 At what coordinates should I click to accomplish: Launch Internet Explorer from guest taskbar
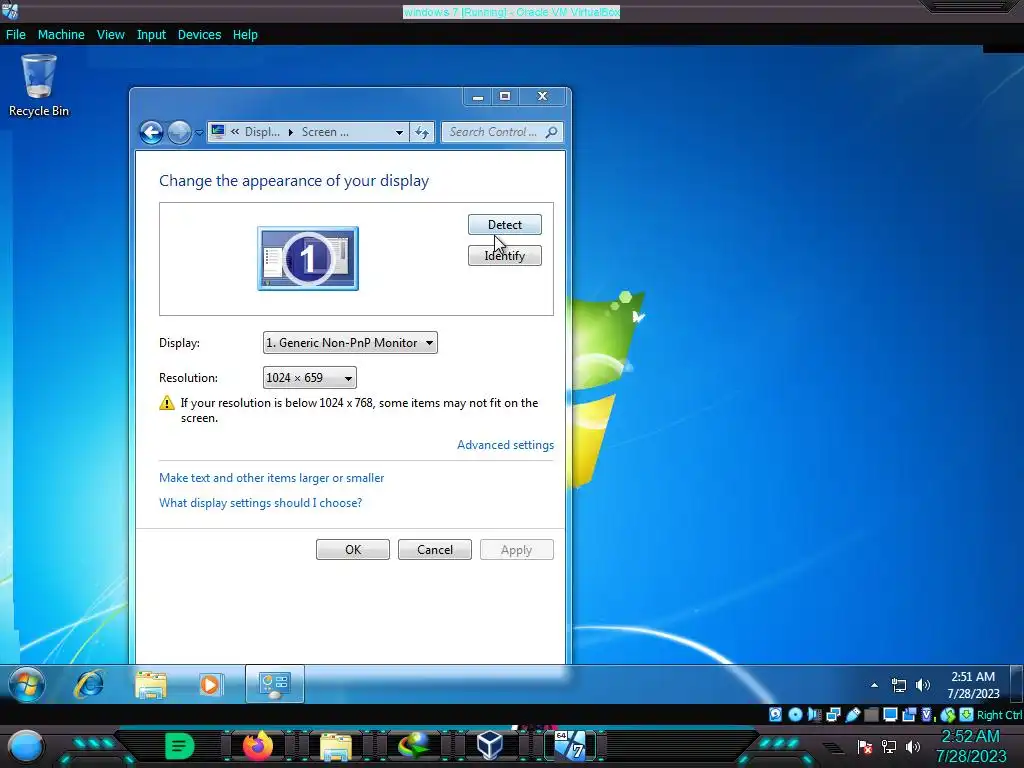pos(89,684)
